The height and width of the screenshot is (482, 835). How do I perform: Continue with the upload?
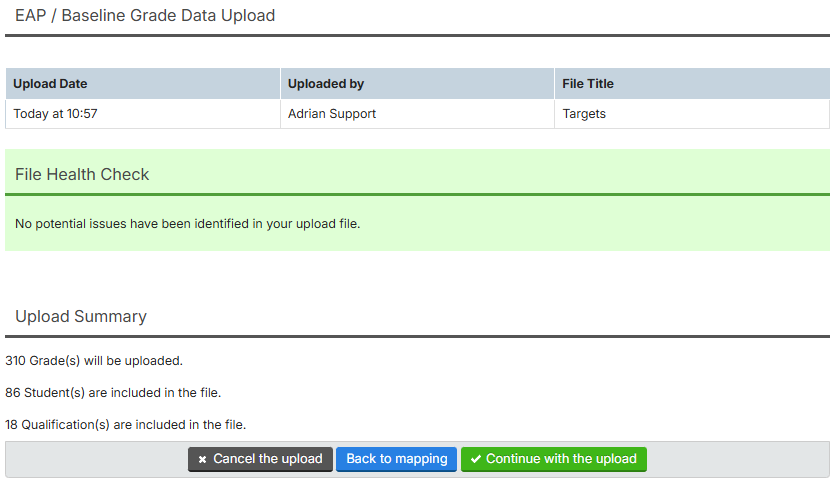click(x=554, y=459)
